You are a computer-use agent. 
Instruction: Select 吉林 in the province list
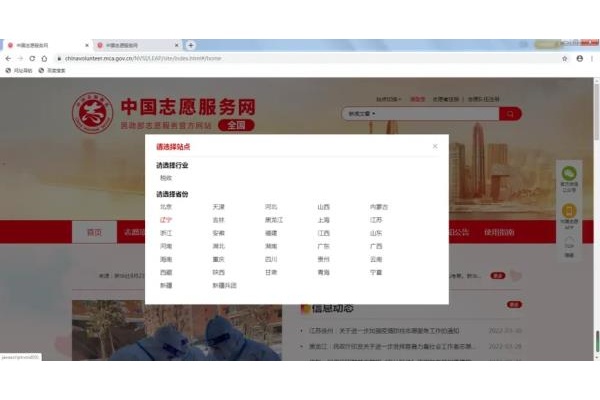pos(218,220)
